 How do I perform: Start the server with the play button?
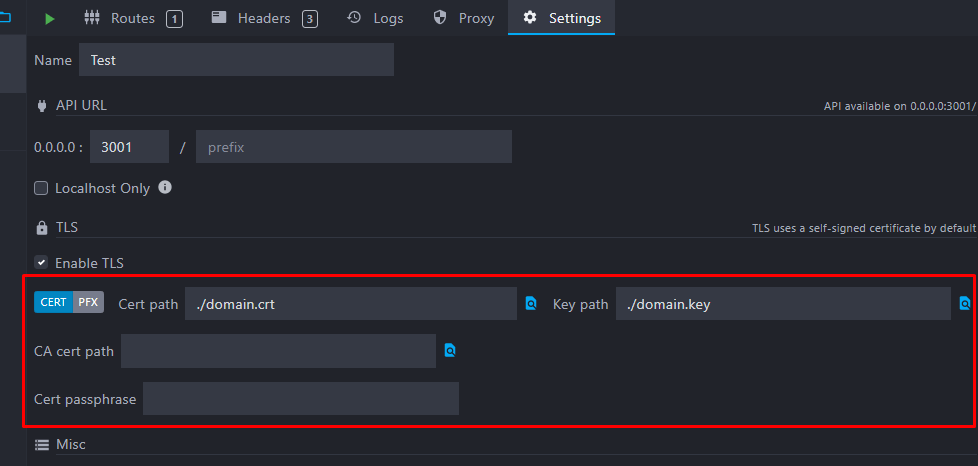coord(50,18)
